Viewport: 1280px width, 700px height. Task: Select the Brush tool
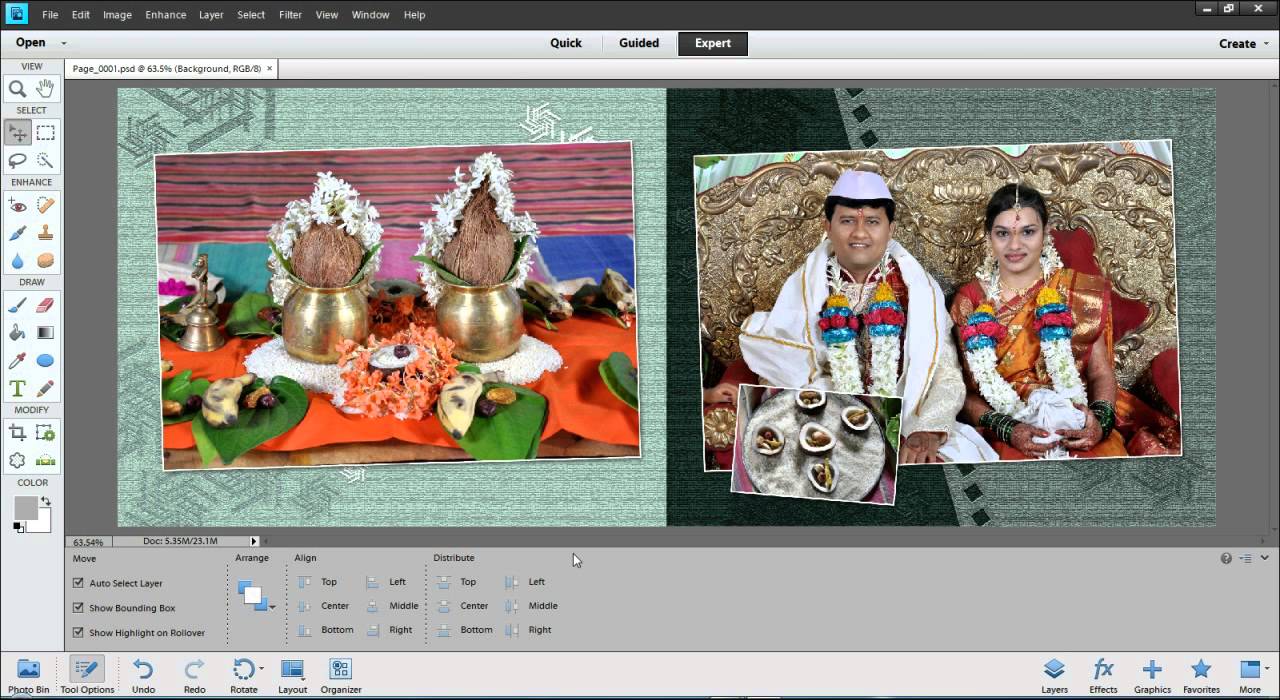[18, 305]
